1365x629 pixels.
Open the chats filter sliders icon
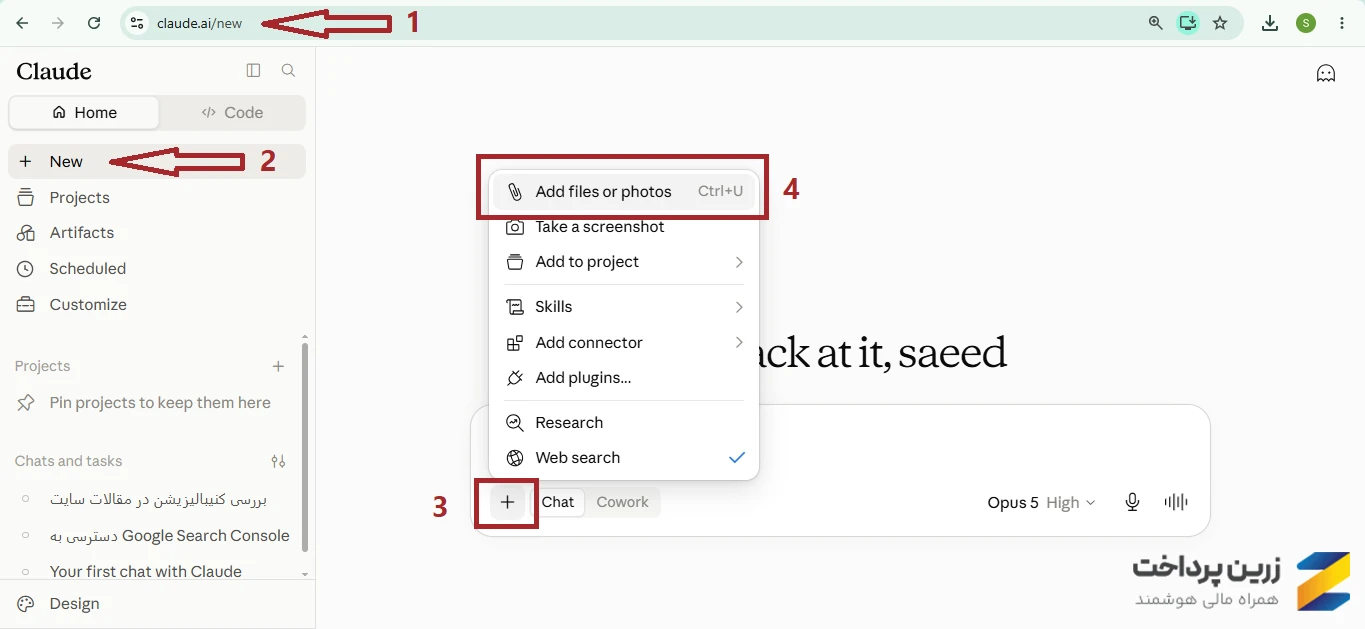point(278,461)
